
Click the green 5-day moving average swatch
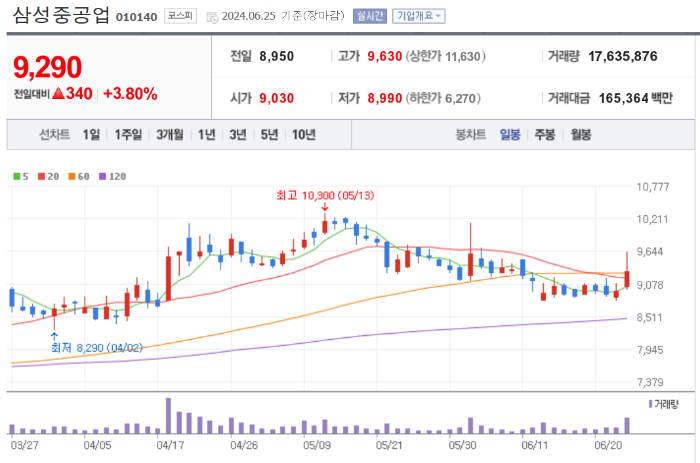17,176
